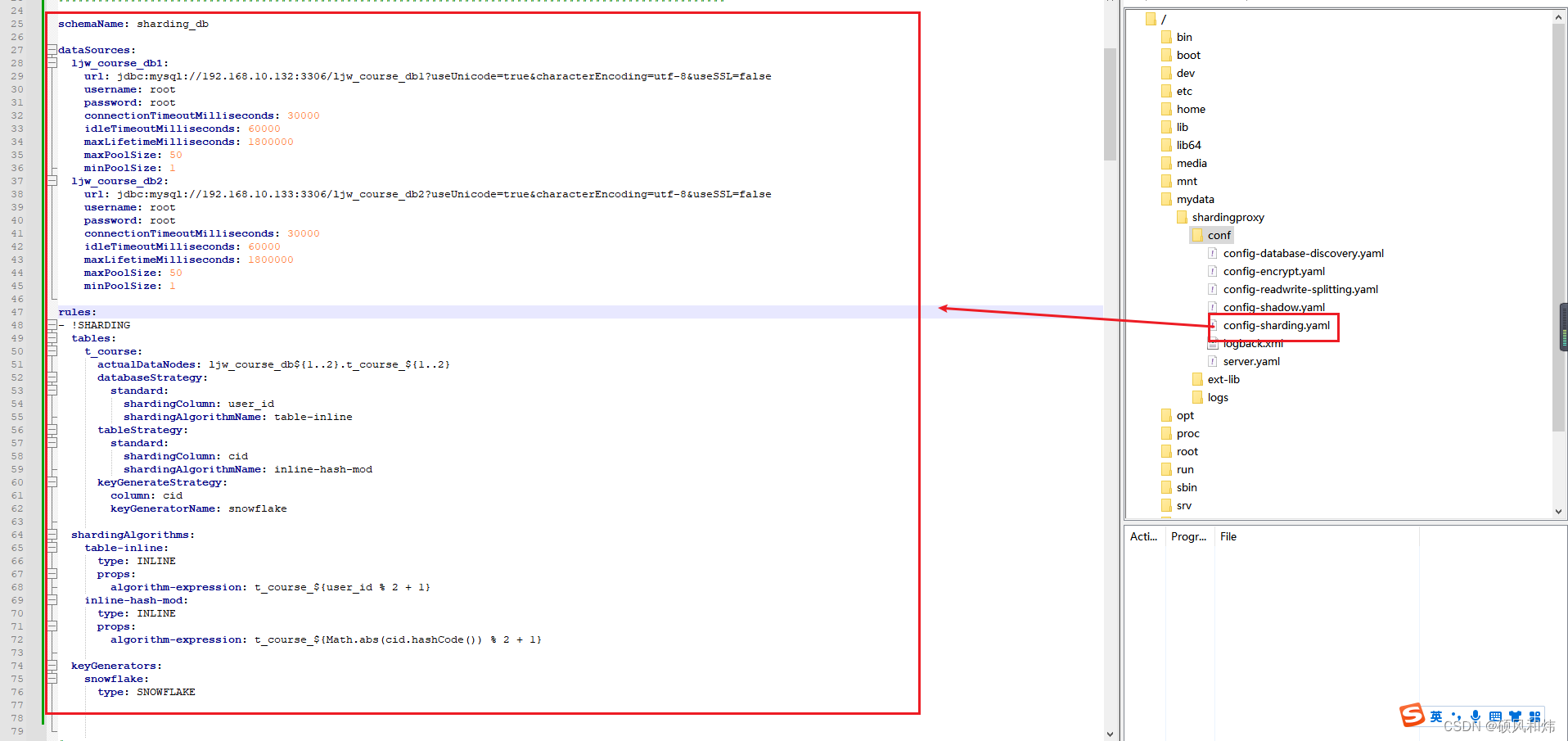This screenshot has width=1568, height=741.
Task: Select the run folder in tree
Action: pyautogui.click(x=1185, y=469)
